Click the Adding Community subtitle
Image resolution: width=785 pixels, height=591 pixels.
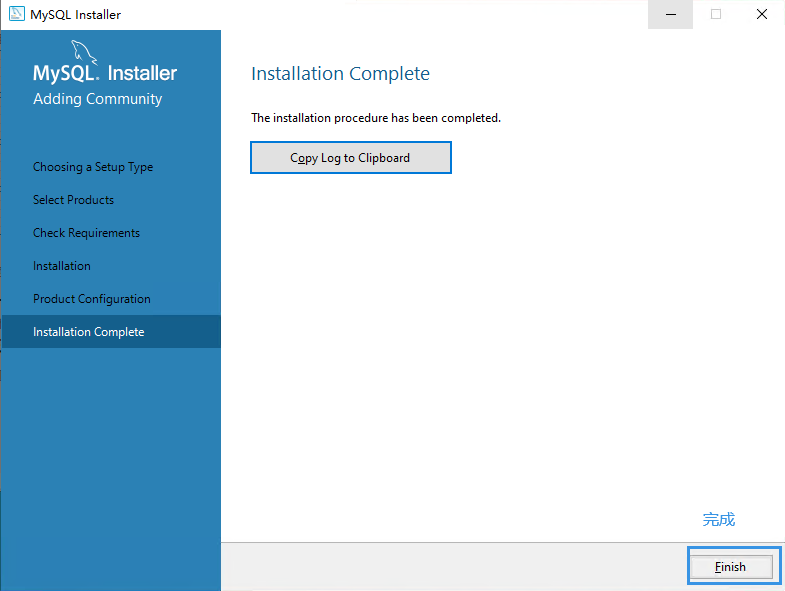tap(98, 99)
